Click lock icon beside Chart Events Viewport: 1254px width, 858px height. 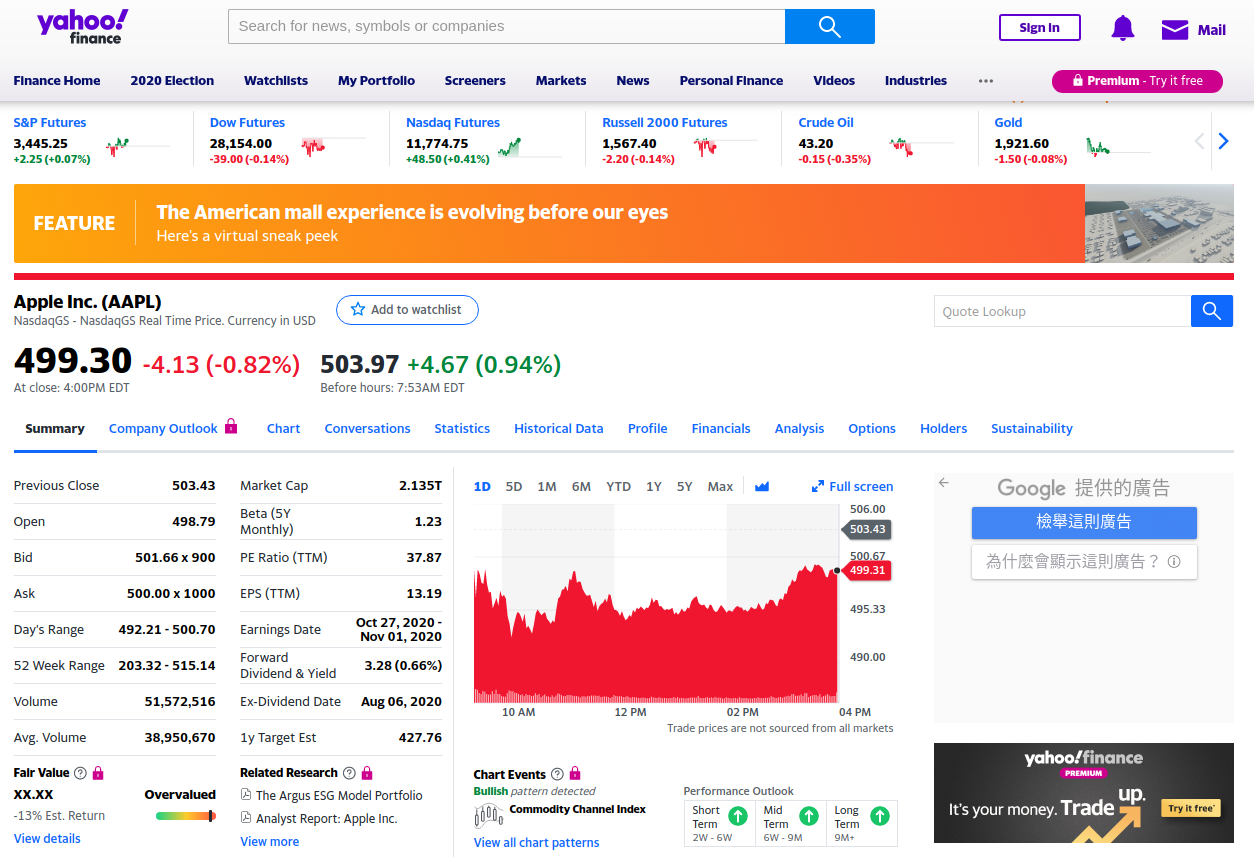tap(575, 774)
